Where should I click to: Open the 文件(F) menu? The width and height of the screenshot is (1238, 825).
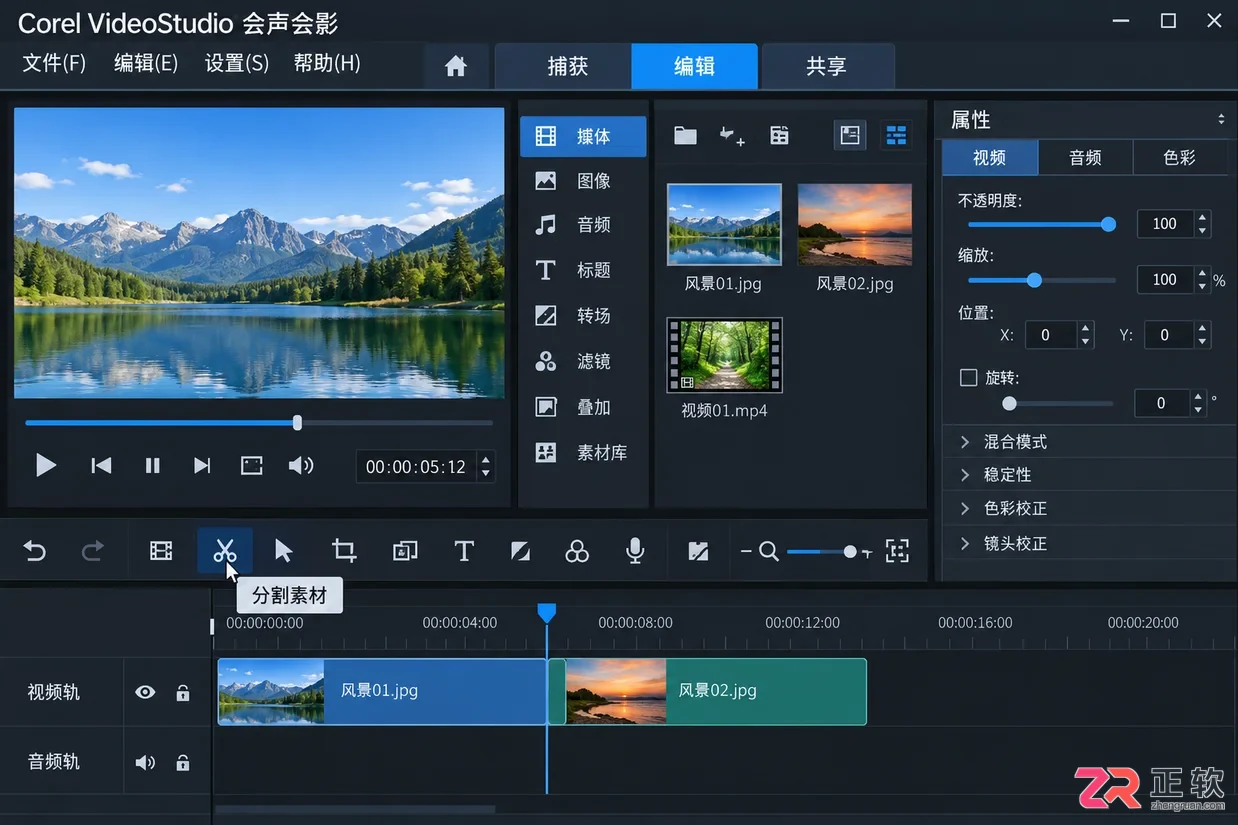coord(55,63)
